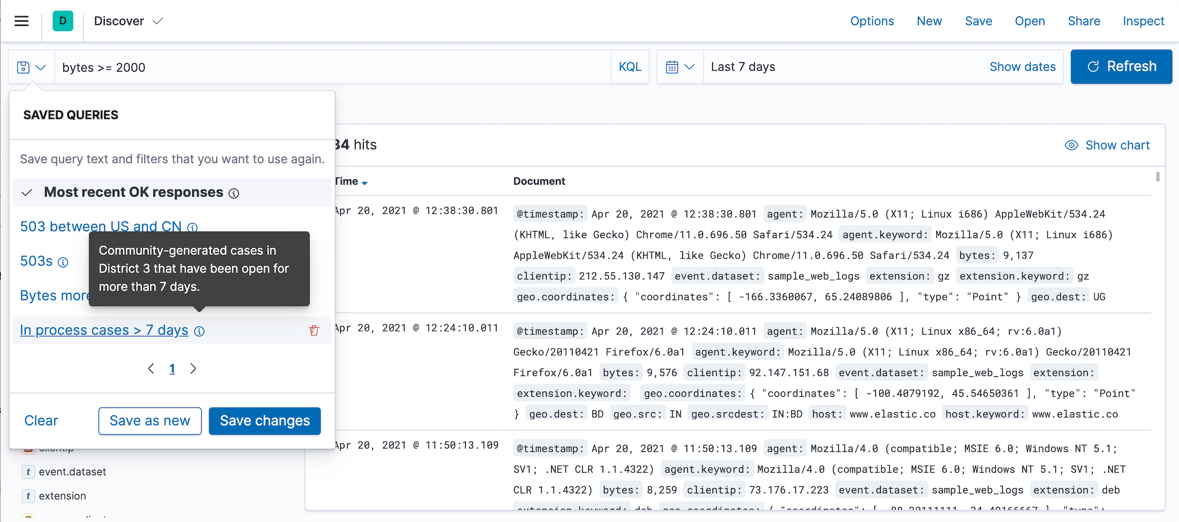Viewport: 1179px width, 522px height.
Task: Open the hamburger navigation menu
Action: pyautogui.click(x=21, y=21)
